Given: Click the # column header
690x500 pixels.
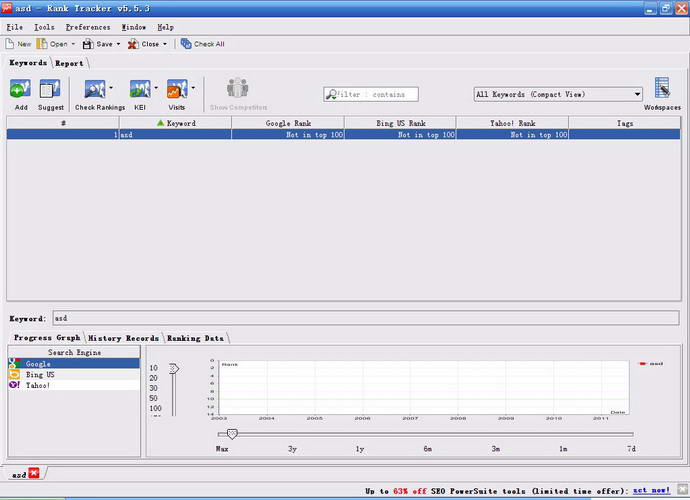Looking at the screenshot, I should pos(63,123).
